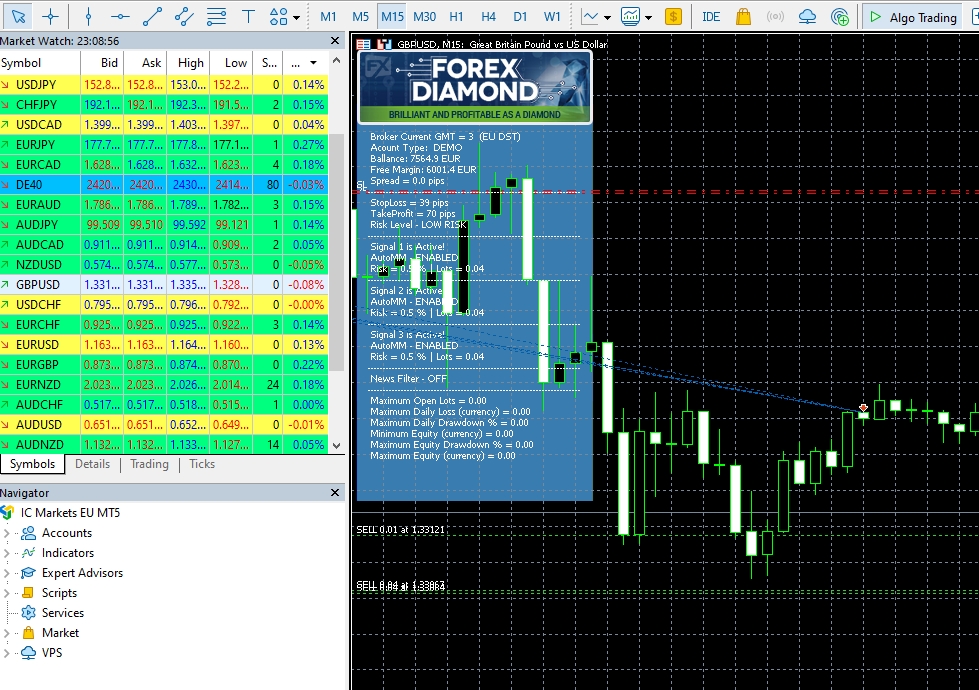Image resolution: width=979 pixels, height=690 pixels.
Task: Open the Market shopping bag icon
Action: 743,17
